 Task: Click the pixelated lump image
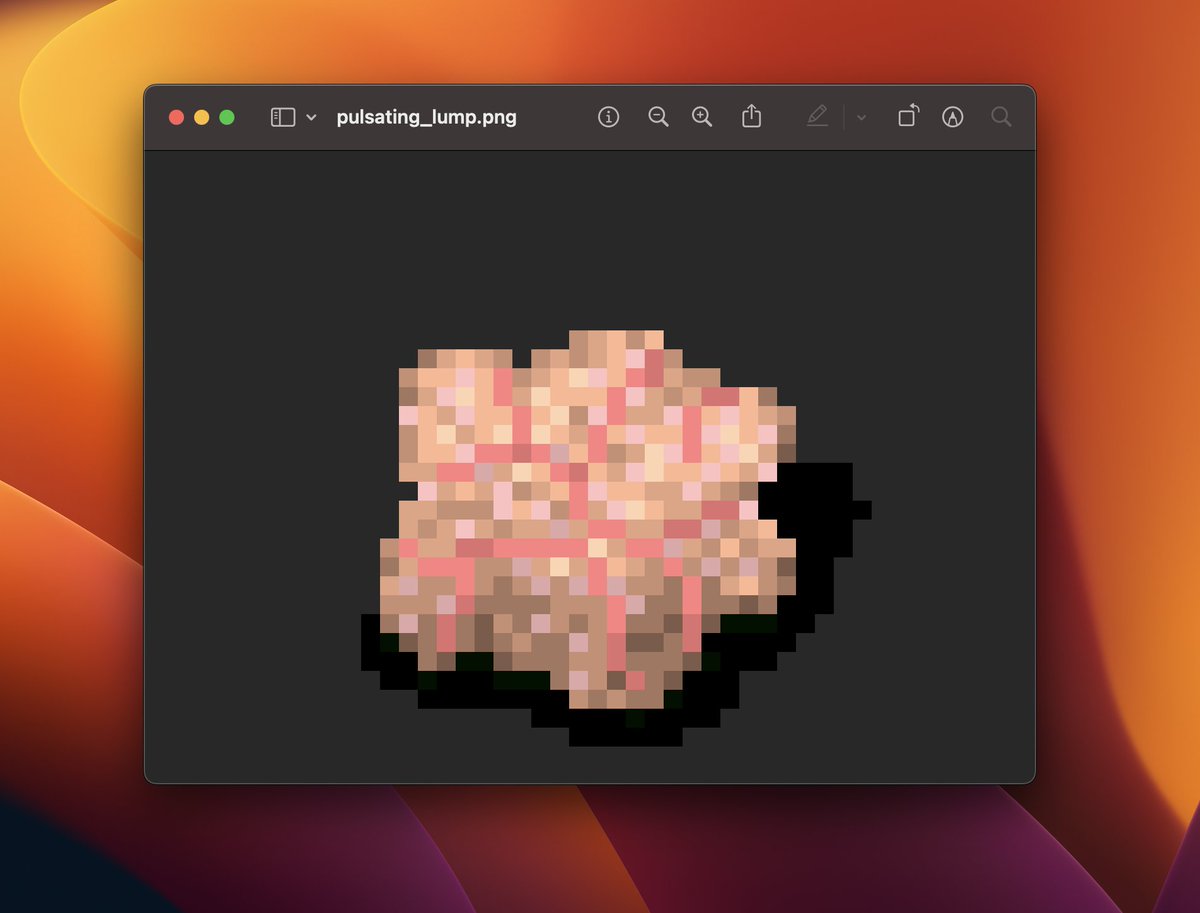pos(616,538)
